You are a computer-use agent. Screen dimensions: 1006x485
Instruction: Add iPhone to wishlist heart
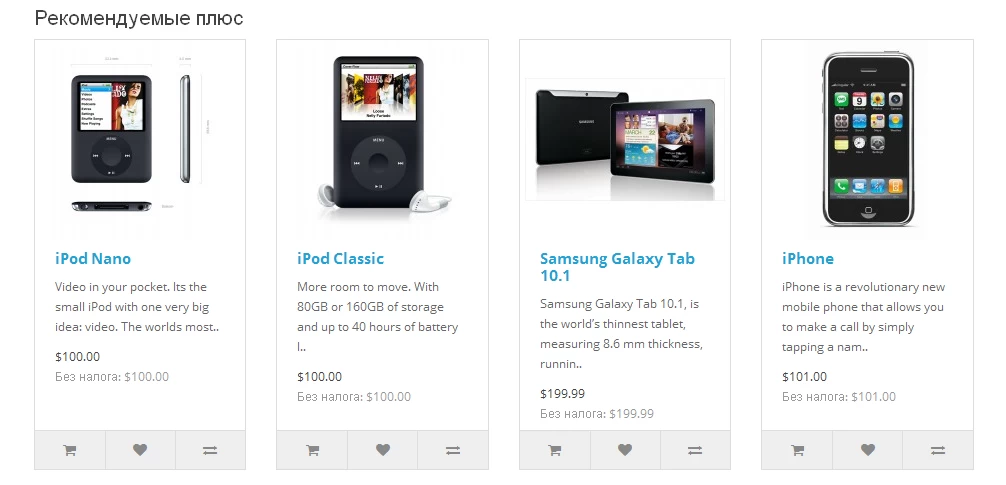[867, 450]
